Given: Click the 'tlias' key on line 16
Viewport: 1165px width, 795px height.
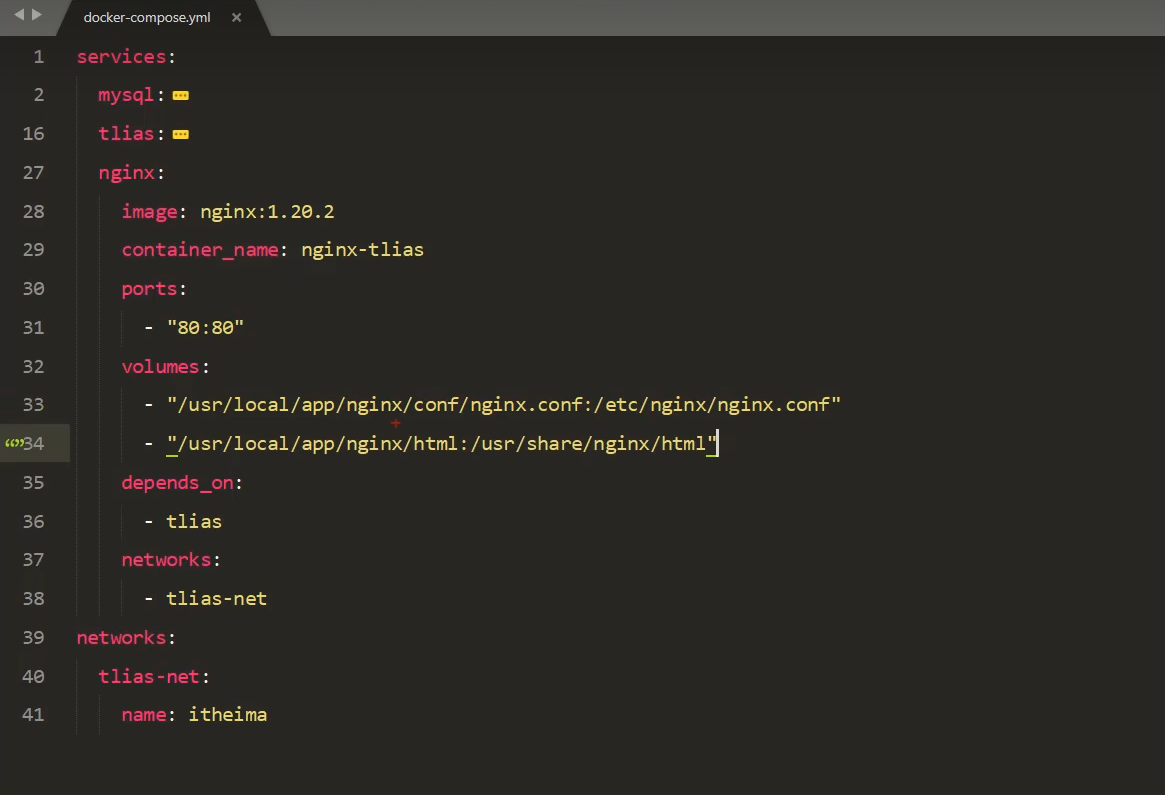Looking at the screenshot, I should [126, 134].
